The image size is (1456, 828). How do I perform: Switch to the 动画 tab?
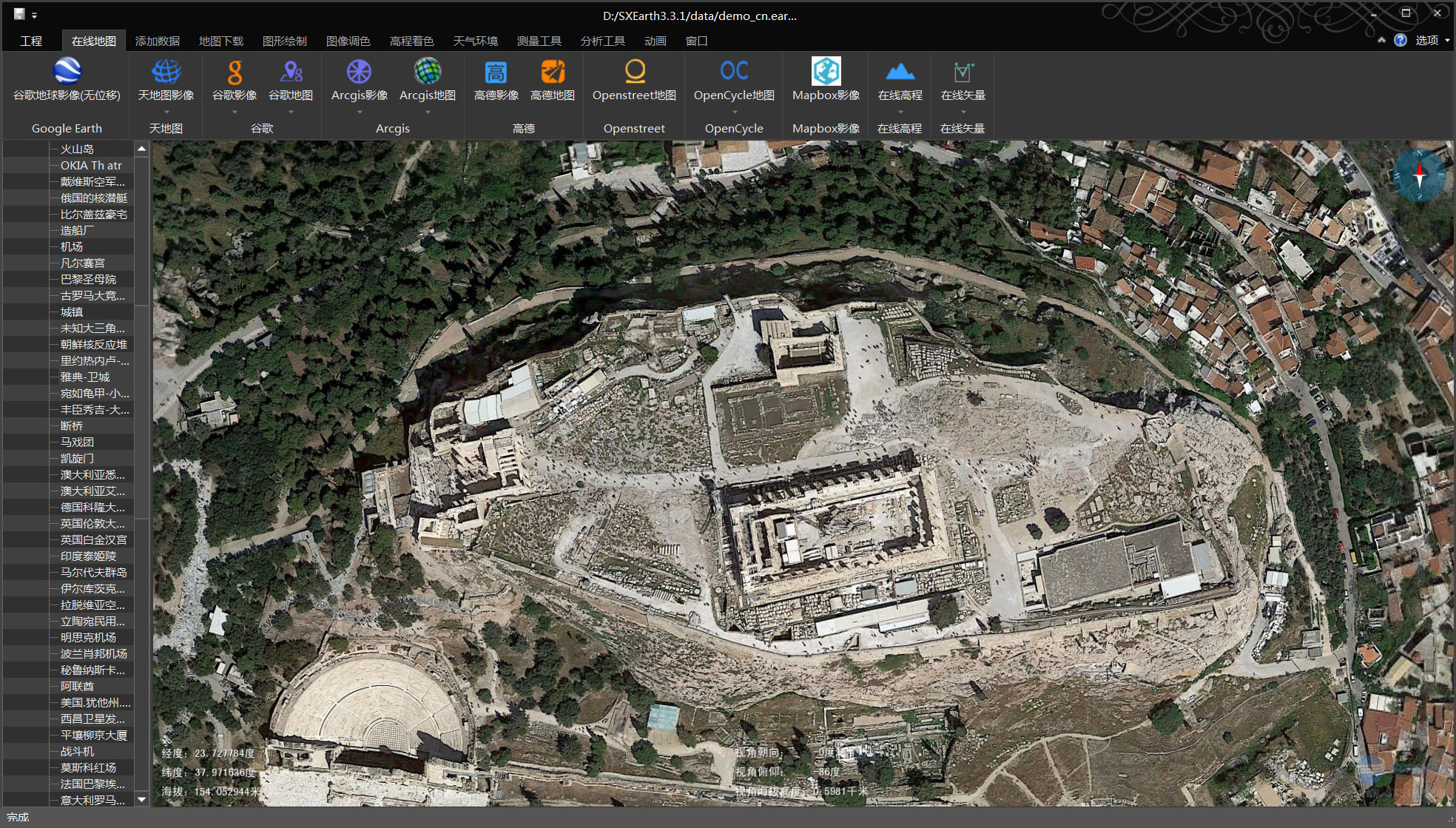(655, 41)
